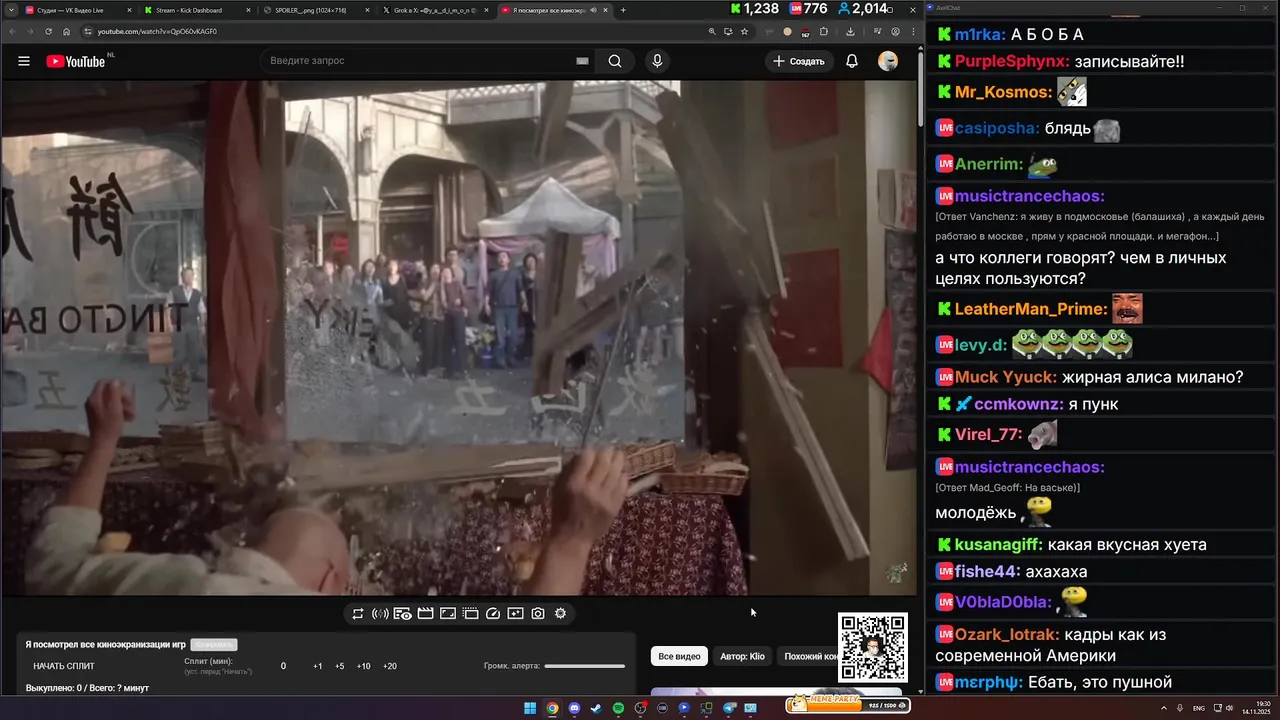
Task: Click username Ozark_lotrak in chat
Action: point(1005,634)
